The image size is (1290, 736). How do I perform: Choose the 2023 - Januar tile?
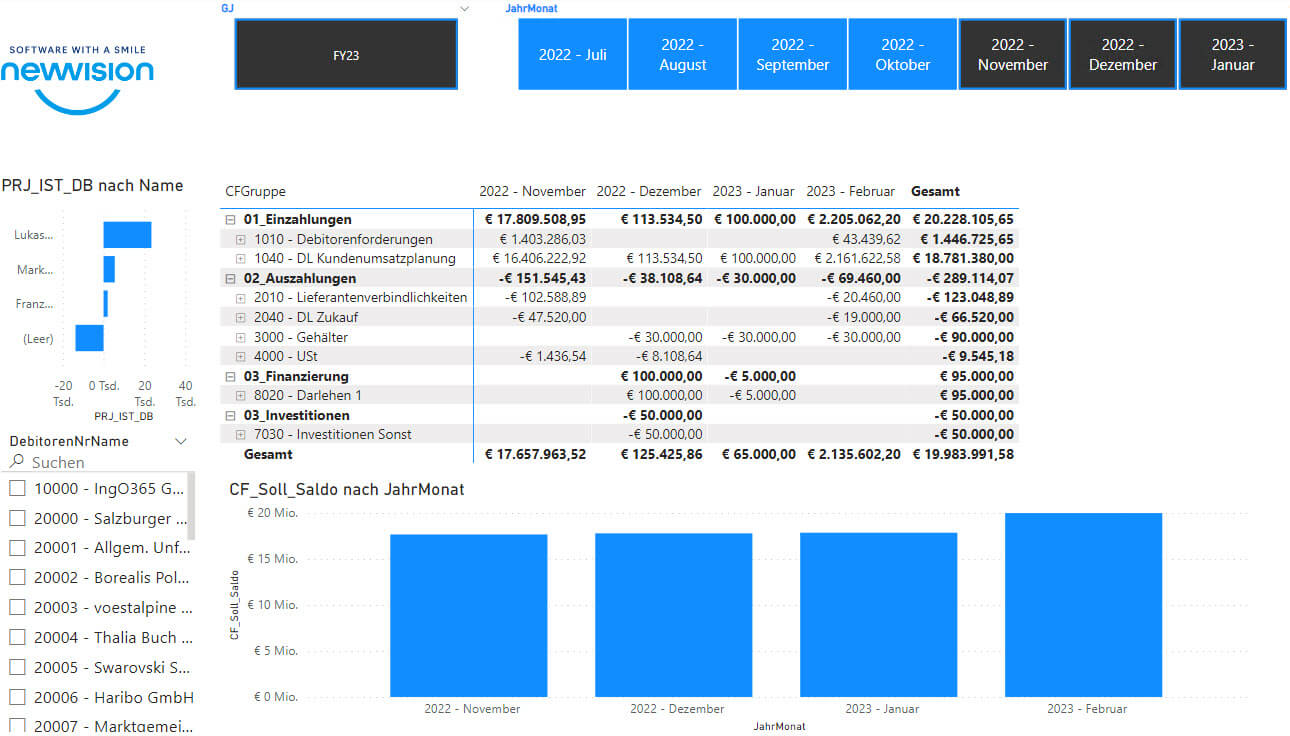point(1232,55)
